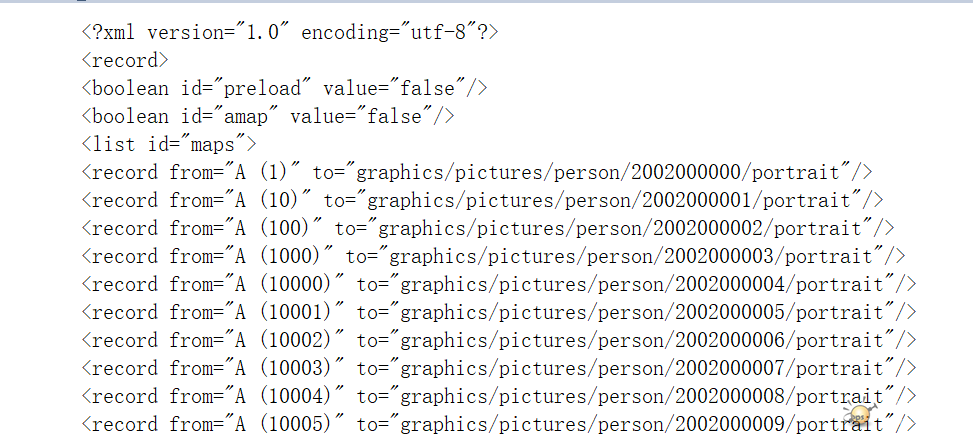Click the utf-8 encoding value
Viewport: 973px width, 436px height.
(438, 32)
